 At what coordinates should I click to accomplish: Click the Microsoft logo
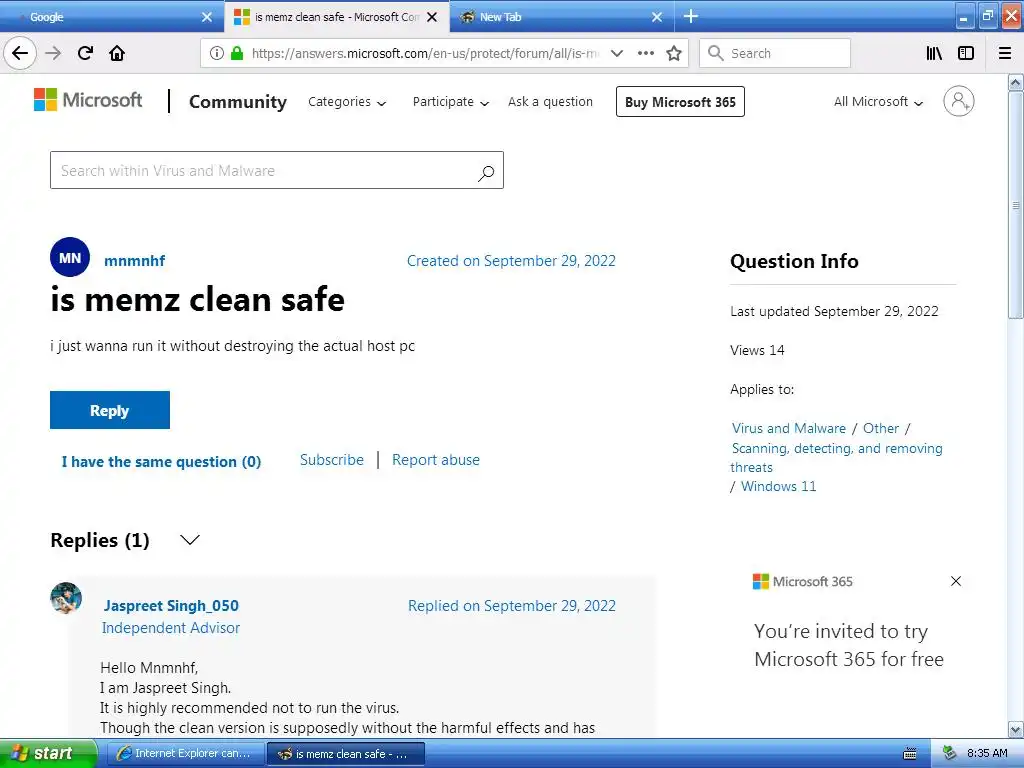(x=88, y=100)
